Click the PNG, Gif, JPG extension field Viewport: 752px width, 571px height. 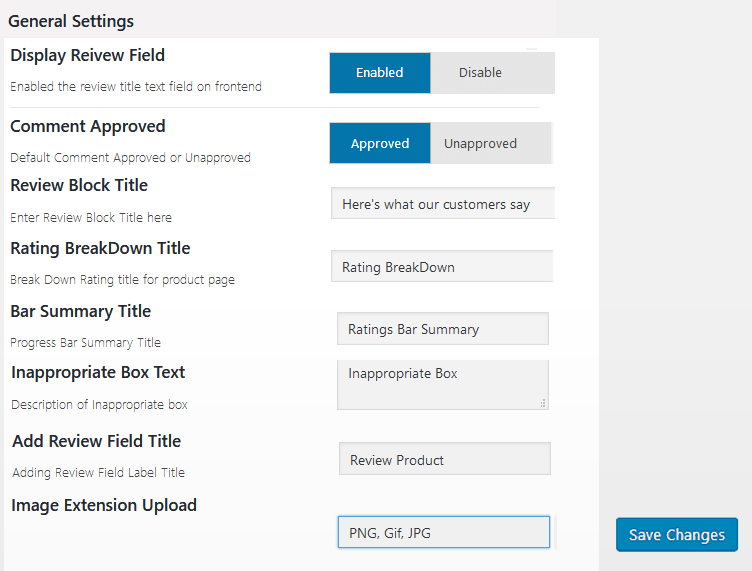coord(444,532)
